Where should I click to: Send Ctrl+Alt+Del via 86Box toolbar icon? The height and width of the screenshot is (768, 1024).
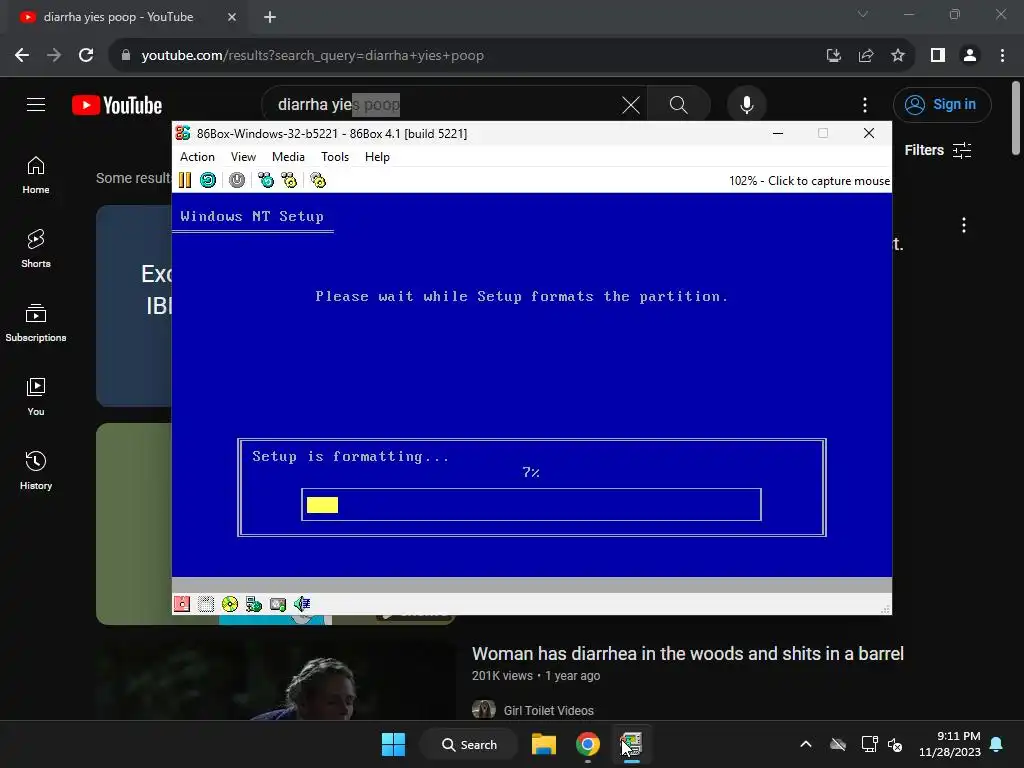click(266, 180)
